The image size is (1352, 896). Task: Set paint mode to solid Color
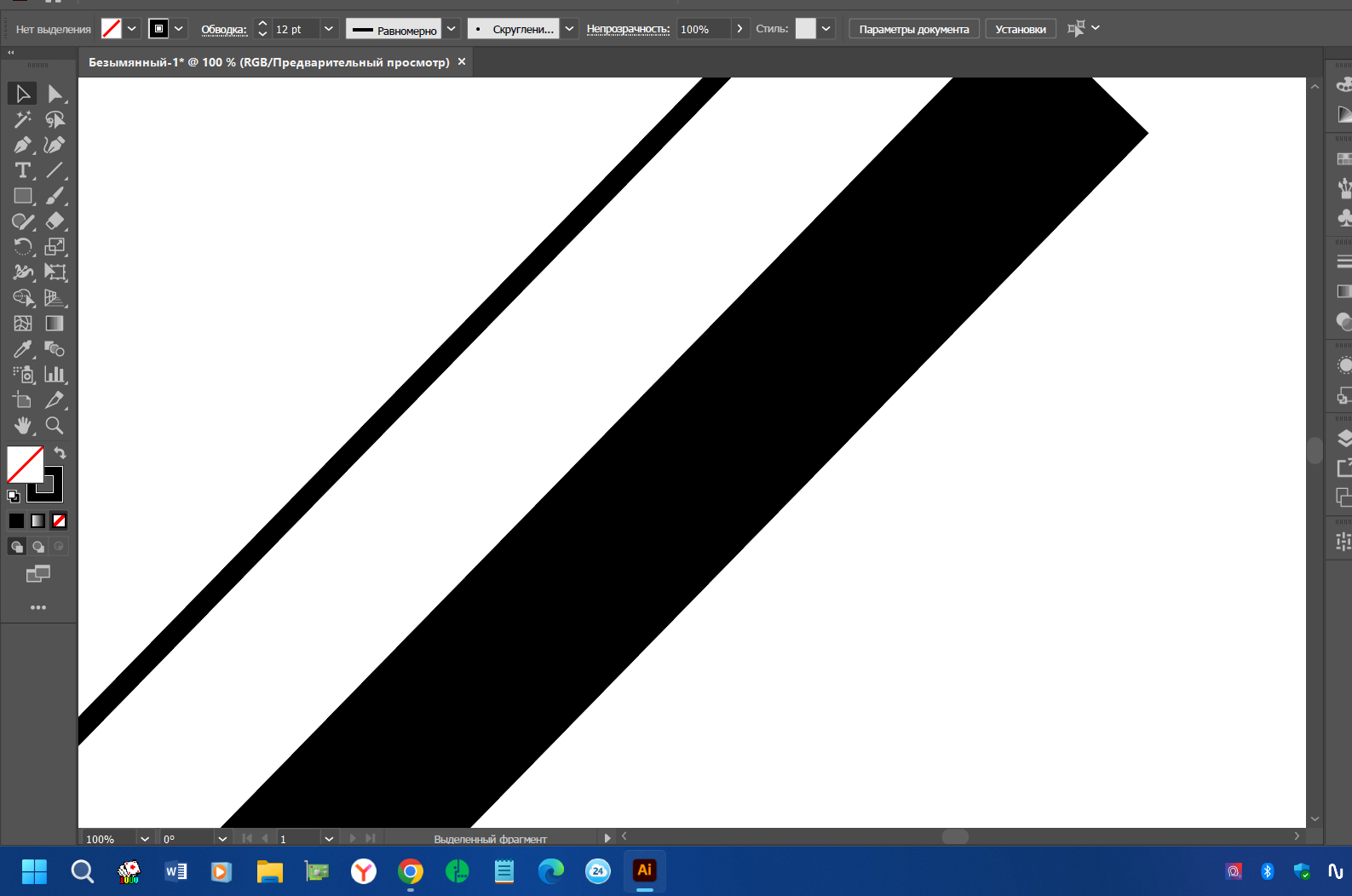point(16,520)
